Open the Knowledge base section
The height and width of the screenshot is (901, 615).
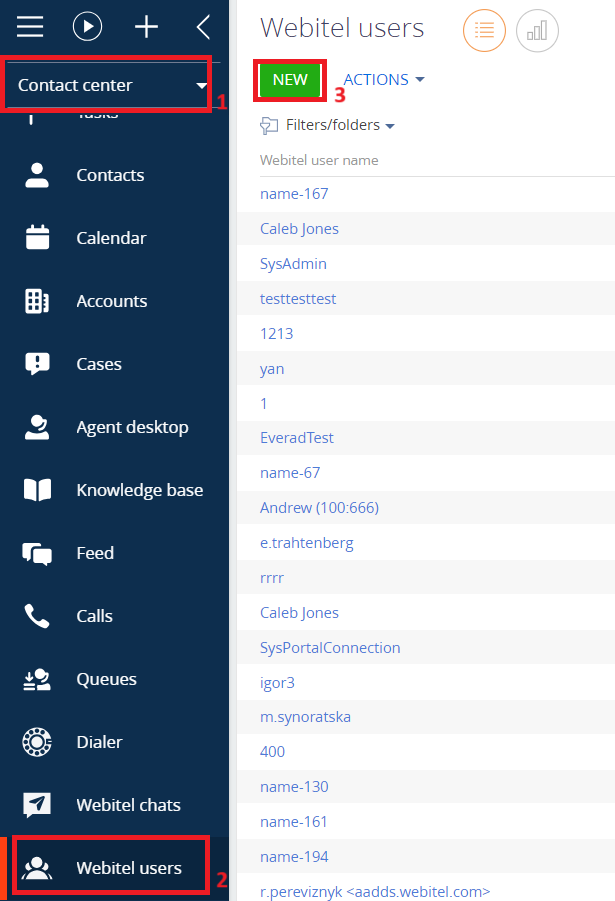[140, 490]
